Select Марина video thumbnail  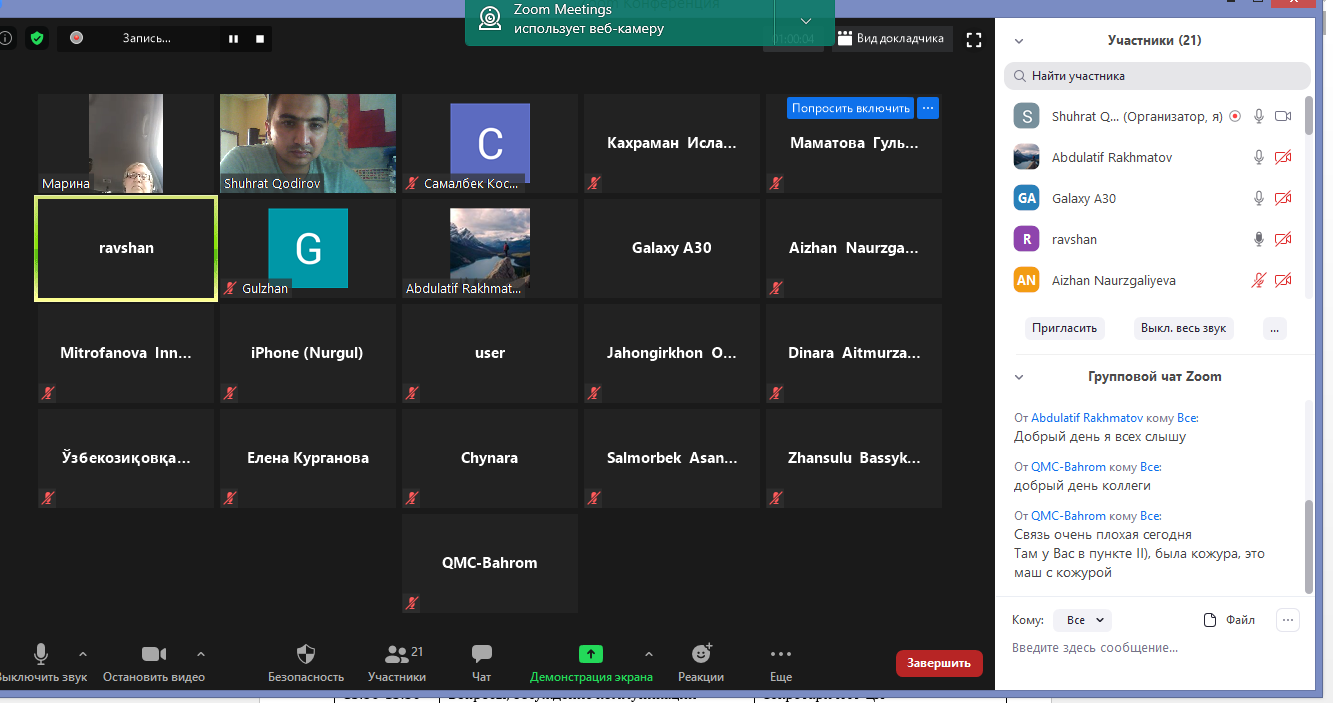[x=126, y=143]
